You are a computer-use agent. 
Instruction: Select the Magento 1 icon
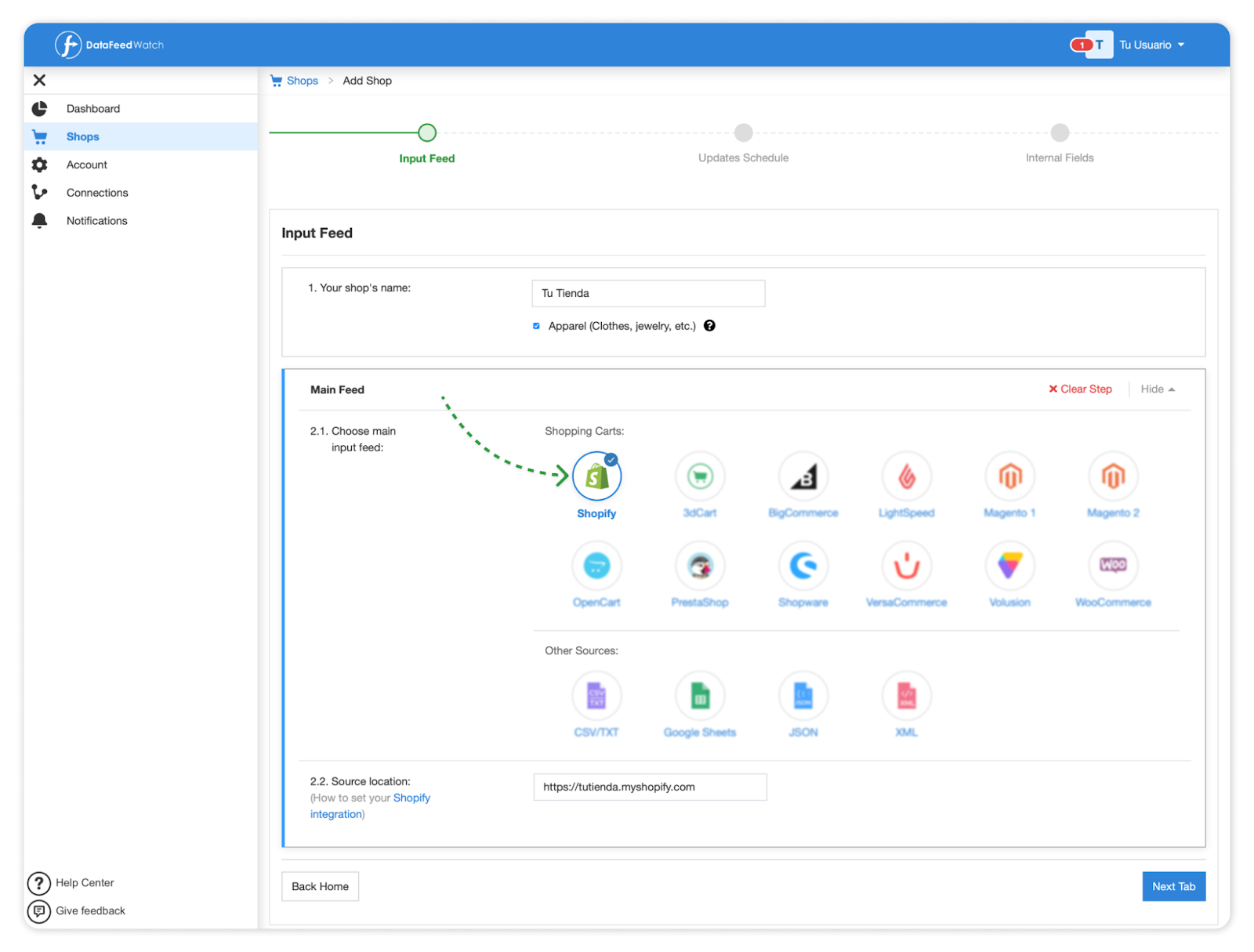click(x=1010, y=476)
